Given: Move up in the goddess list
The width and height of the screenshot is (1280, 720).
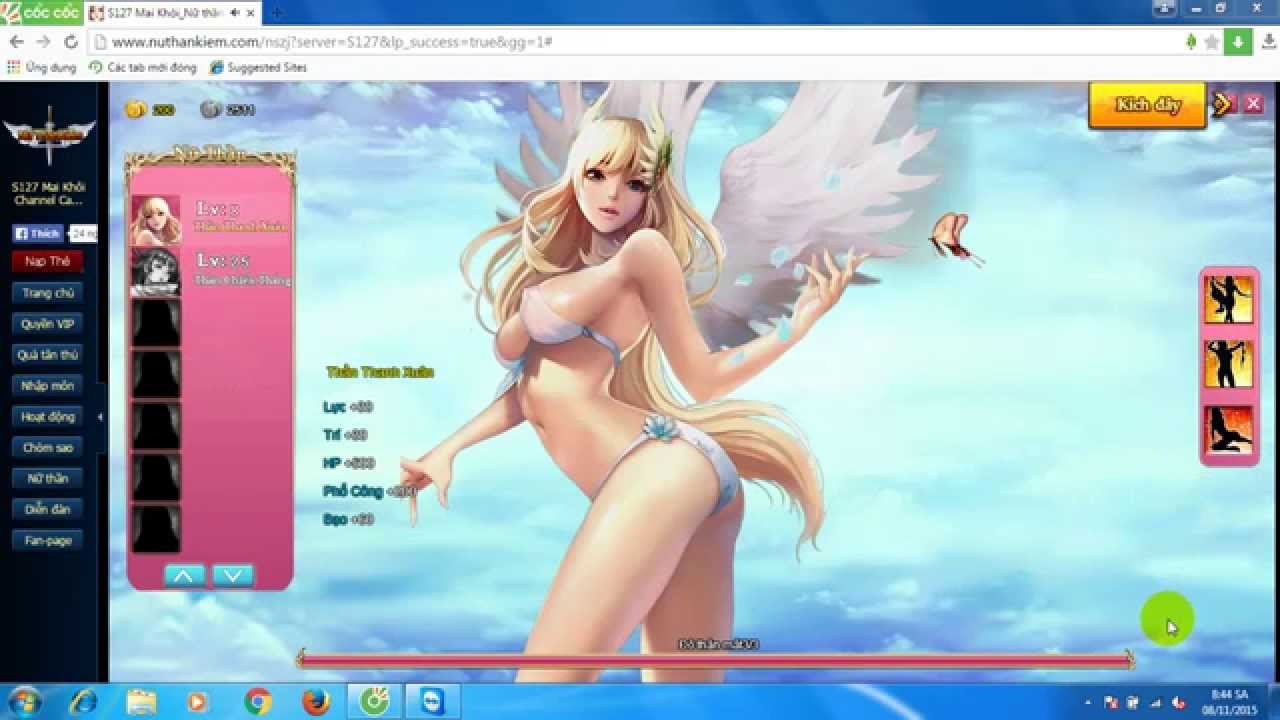Looking at the screenshot, I should coord(185,575).
